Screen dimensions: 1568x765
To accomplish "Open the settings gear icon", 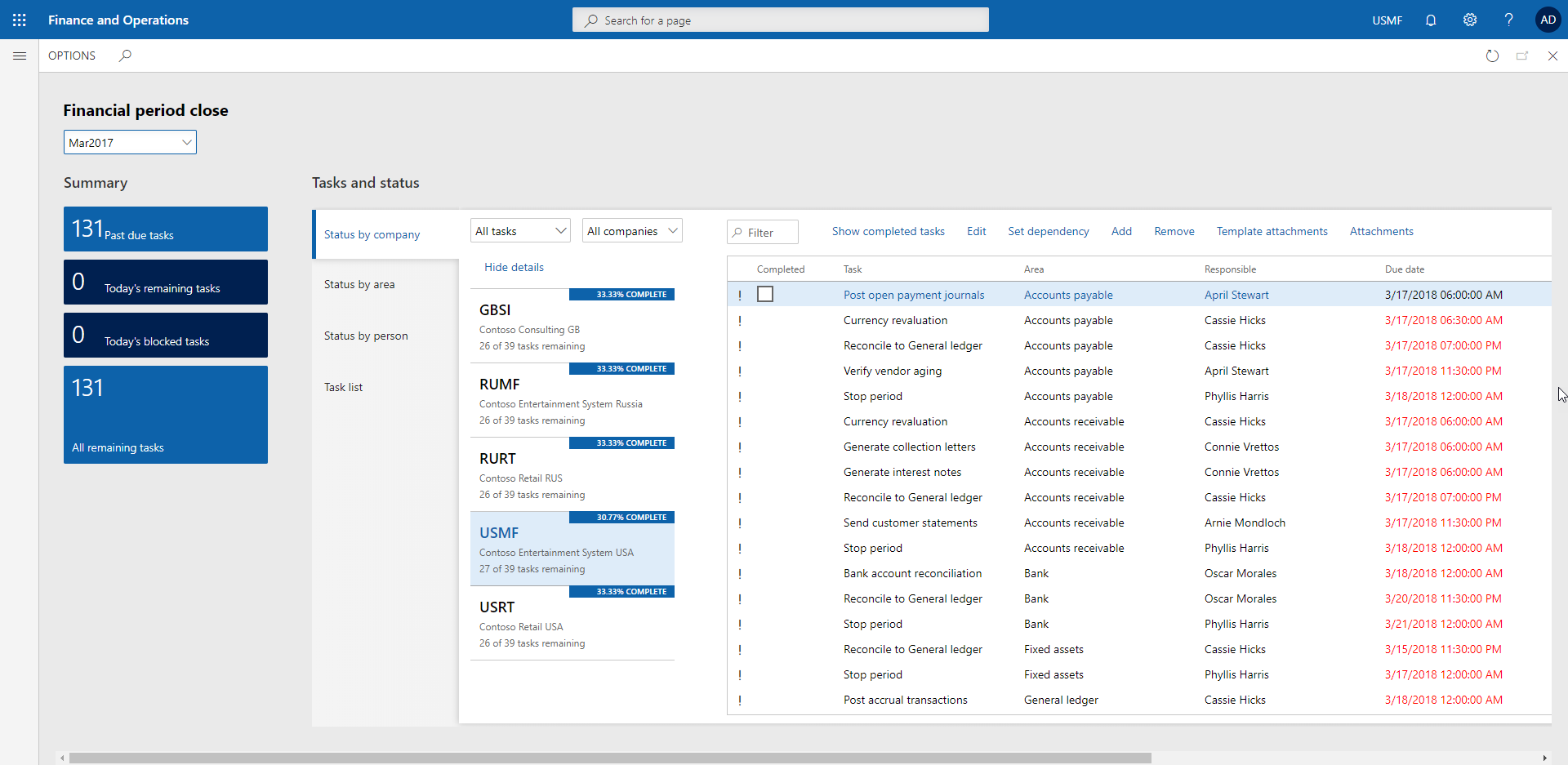I will coord(1470,20).
